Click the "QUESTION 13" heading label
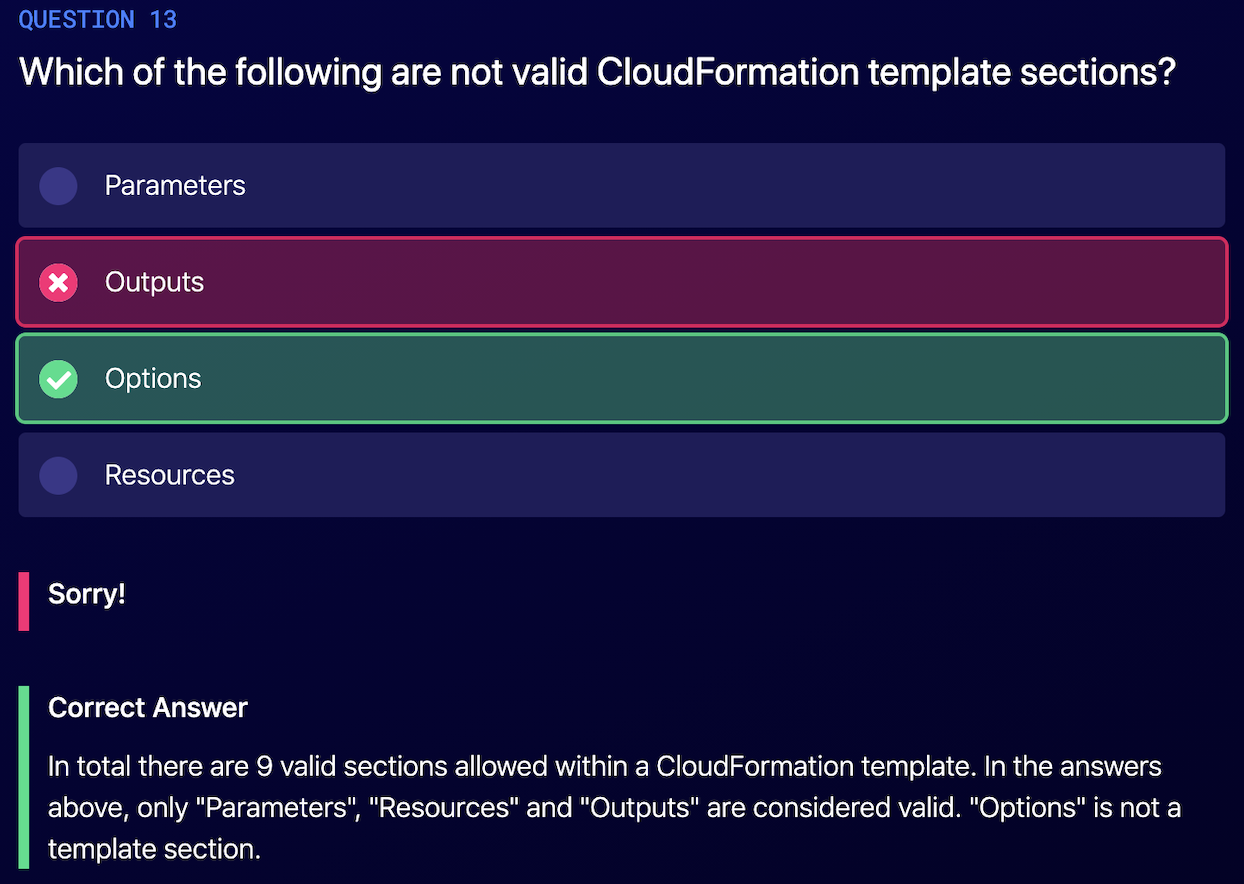 click(98, 19)
